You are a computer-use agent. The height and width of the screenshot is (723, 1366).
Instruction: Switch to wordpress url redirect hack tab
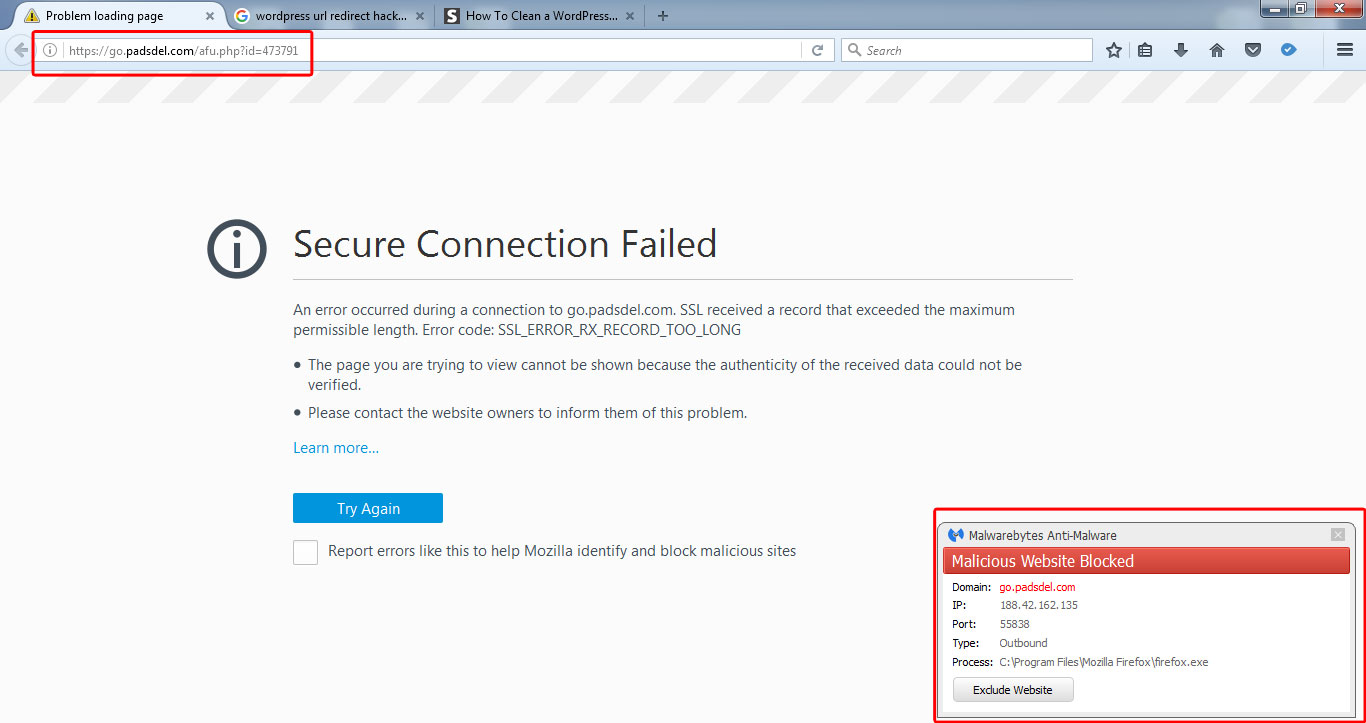click(327, 16)
